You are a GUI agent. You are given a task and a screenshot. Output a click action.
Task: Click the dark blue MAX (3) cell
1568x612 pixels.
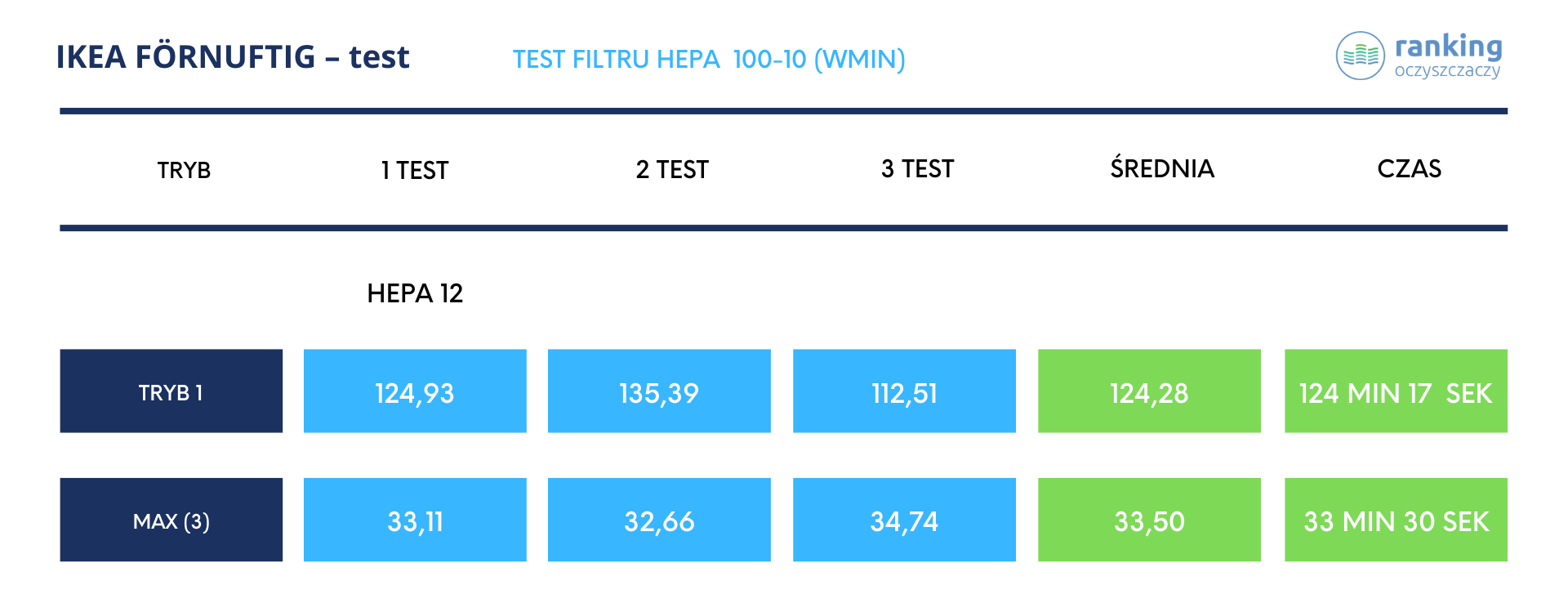pos(171,520)
